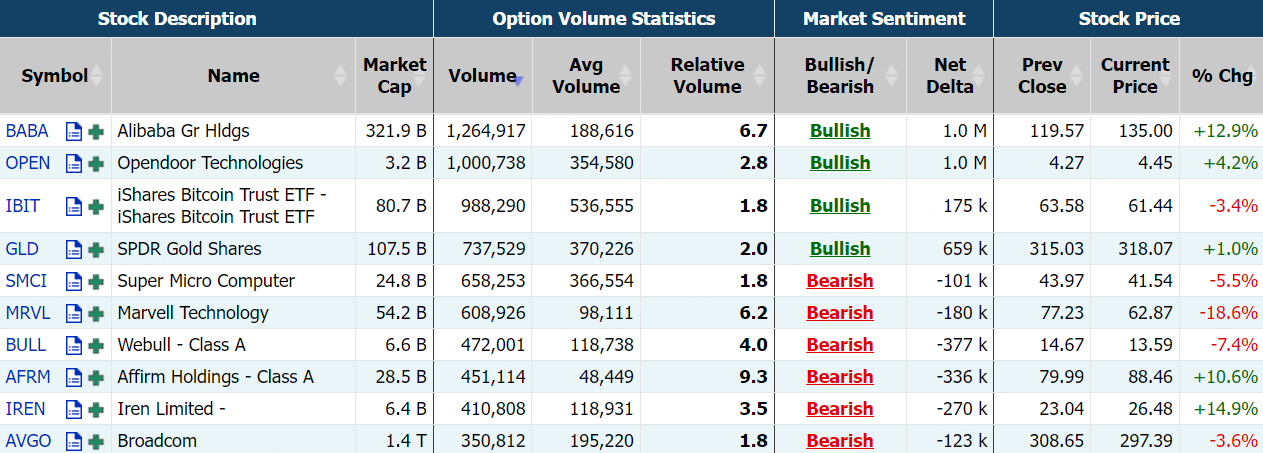This screenshot has height=453, width=1263.
Task: Click the Bearish link for Affirm Holdings
Action: (840, 377)
